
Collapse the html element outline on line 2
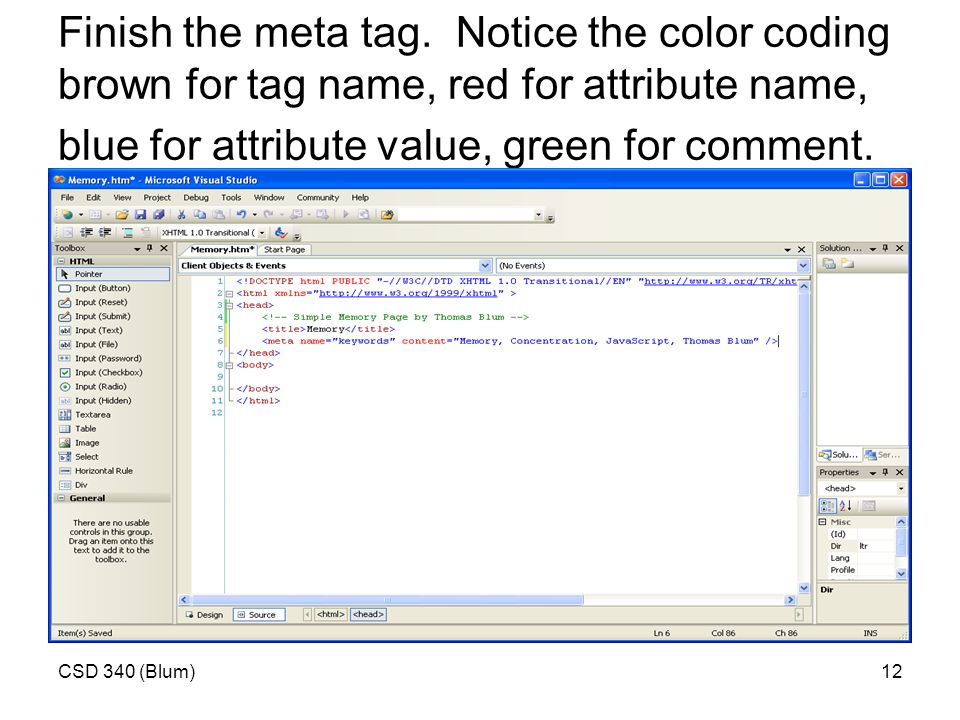[x=229, y=294]
